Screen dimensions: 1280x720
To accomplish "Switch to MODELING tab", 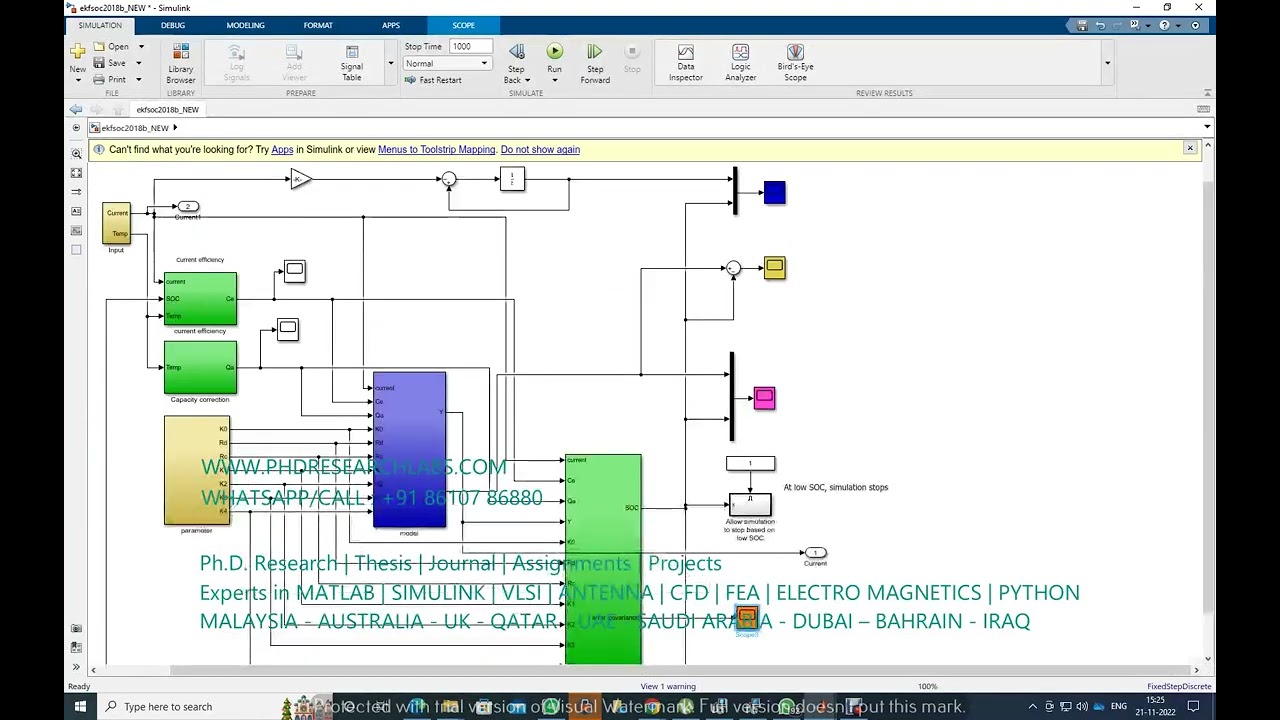I will (245, 25).
